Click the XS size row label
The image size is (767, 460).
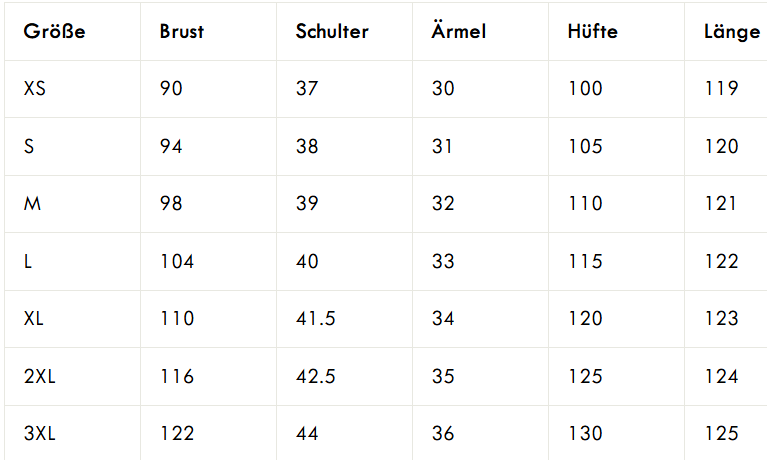[x=35, y=89]
